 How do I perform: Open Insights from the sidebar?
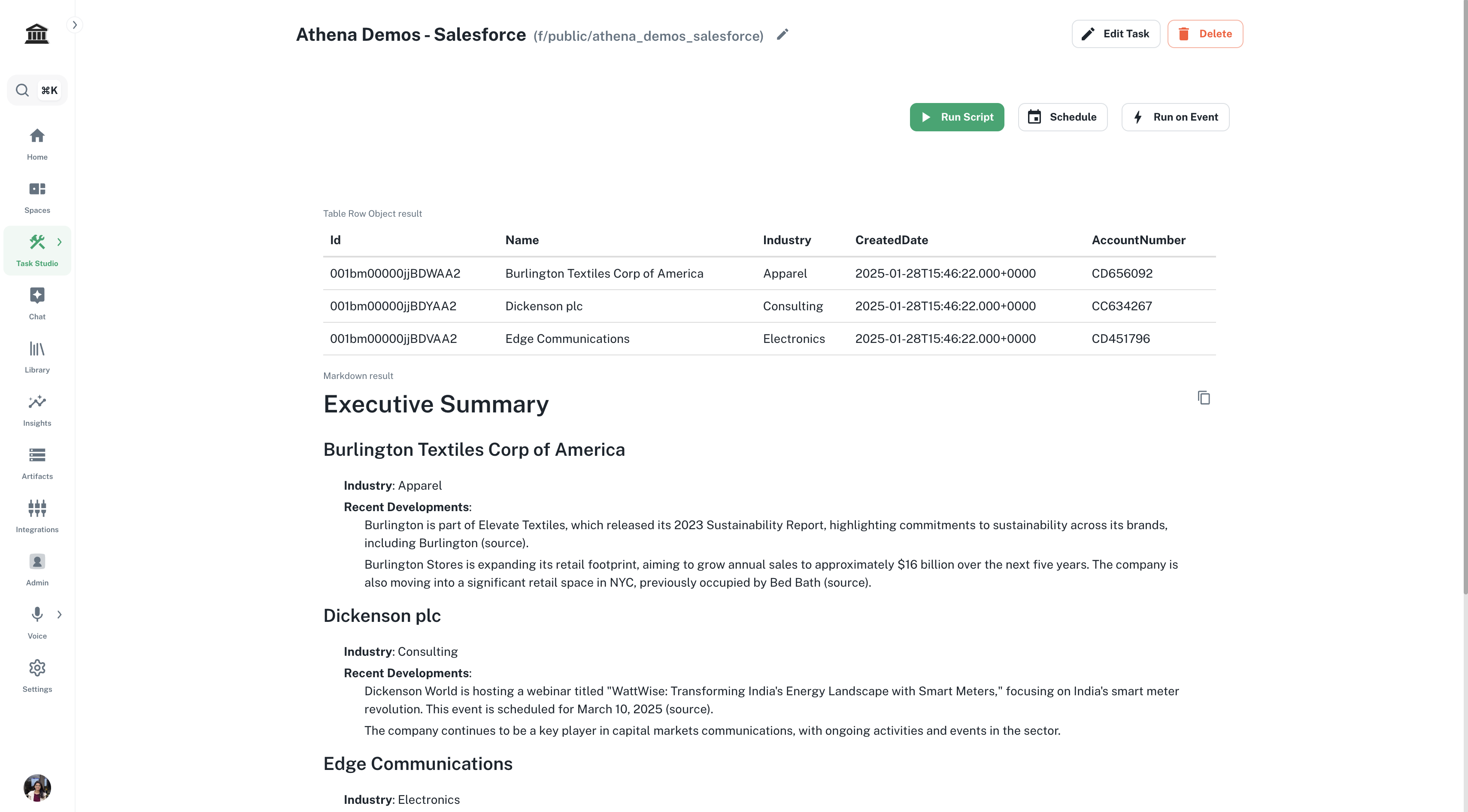coord(37,410)
